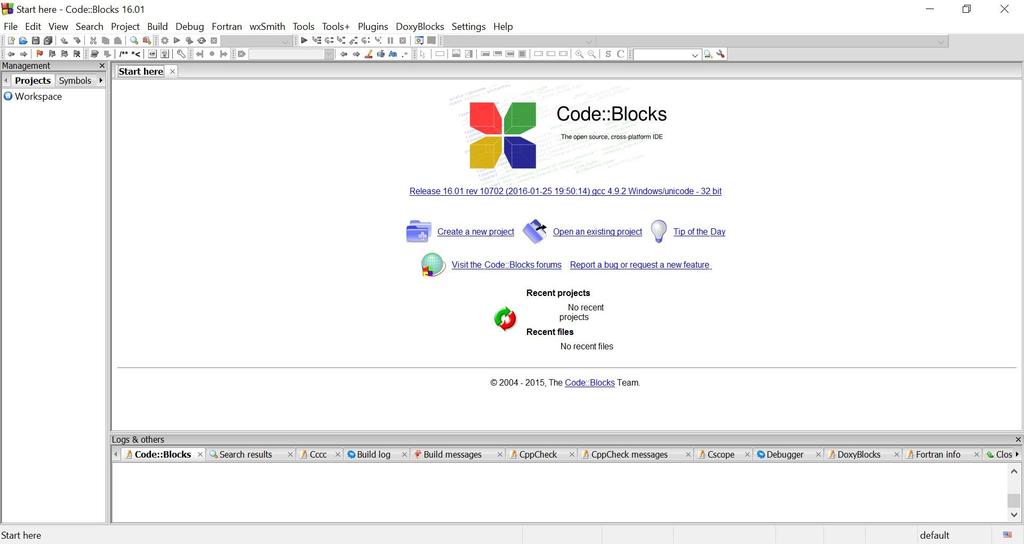Open the File menu

coord(10,26)
